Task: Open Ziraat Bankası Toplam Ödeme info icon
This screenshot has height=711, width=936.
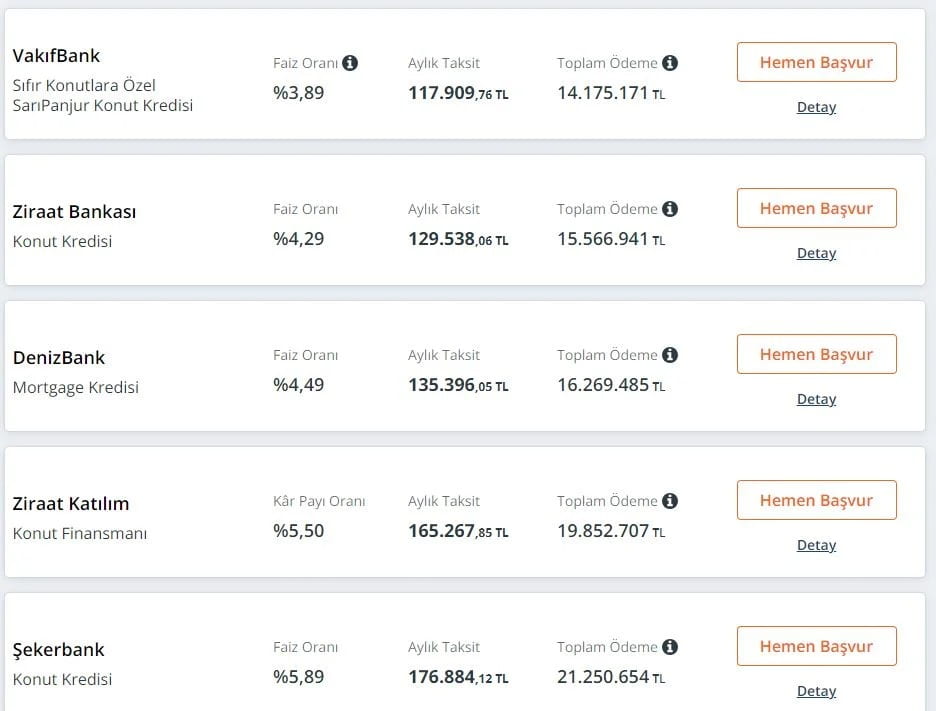Action: click(x=670, y=209)
